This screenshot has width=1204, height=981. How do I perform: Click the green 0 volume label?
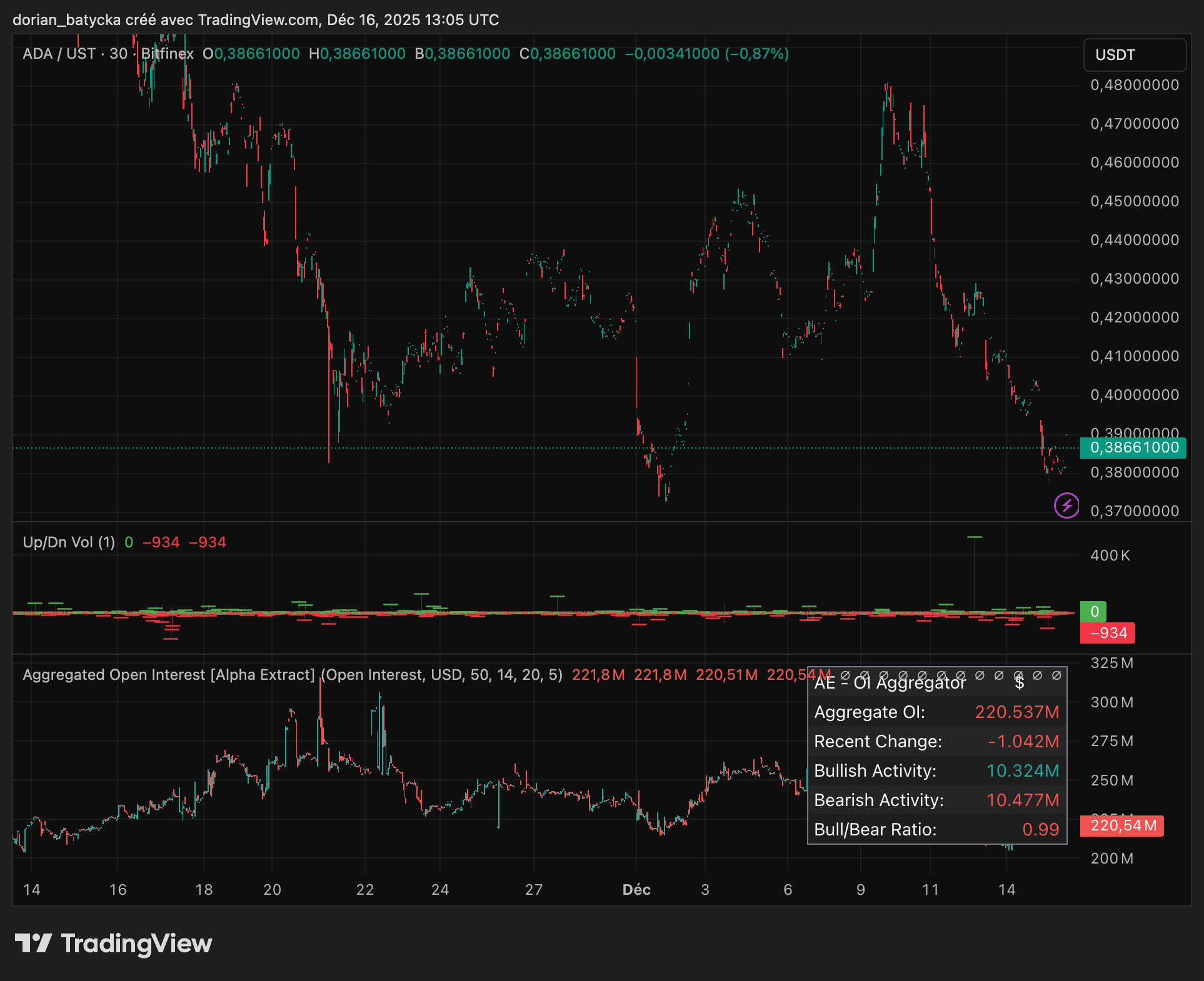1094,611
